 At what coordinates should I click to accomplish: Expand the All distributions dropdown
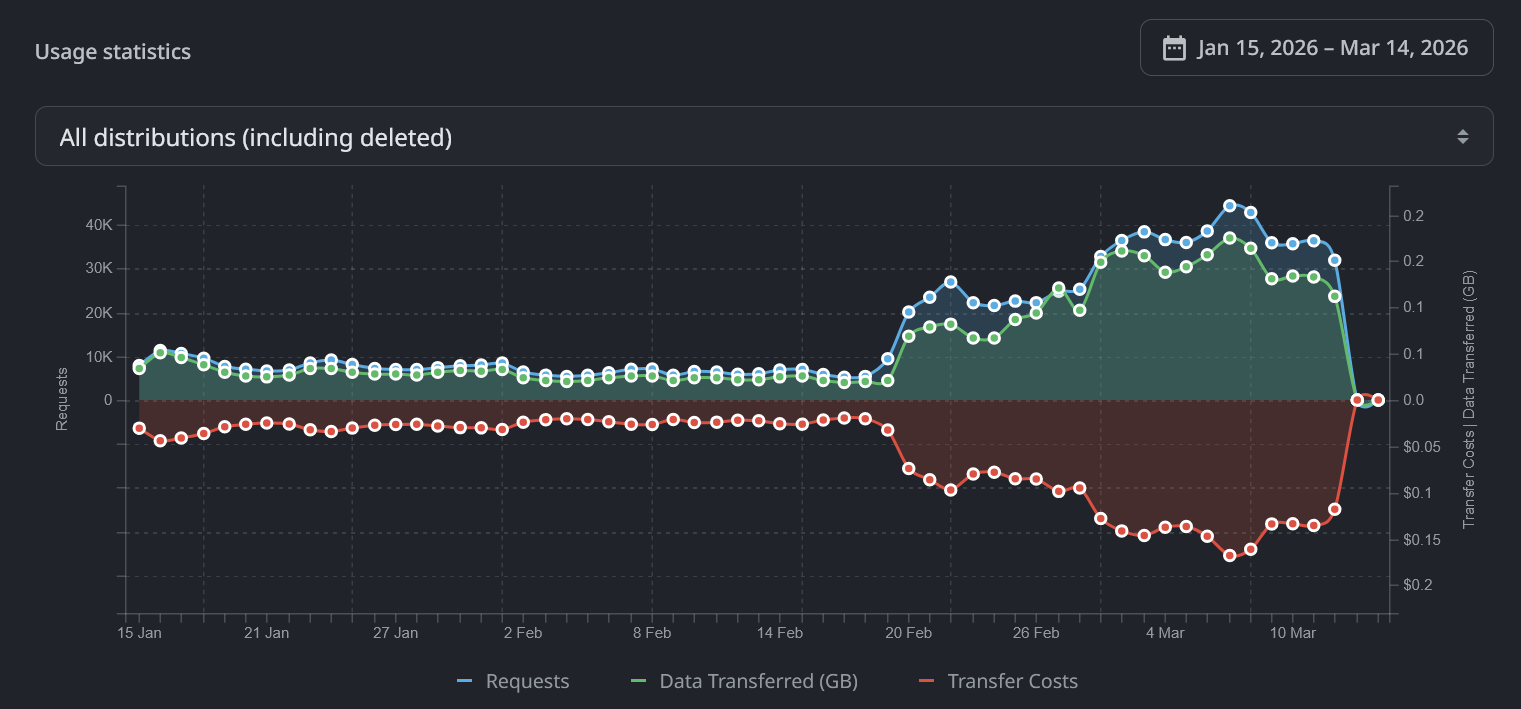(x=763, y=137)
